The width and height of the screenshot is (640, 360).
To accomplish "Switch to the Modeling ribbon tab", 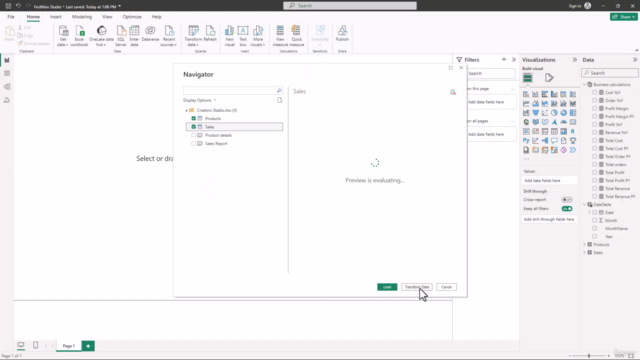I will tap(82, 17).
